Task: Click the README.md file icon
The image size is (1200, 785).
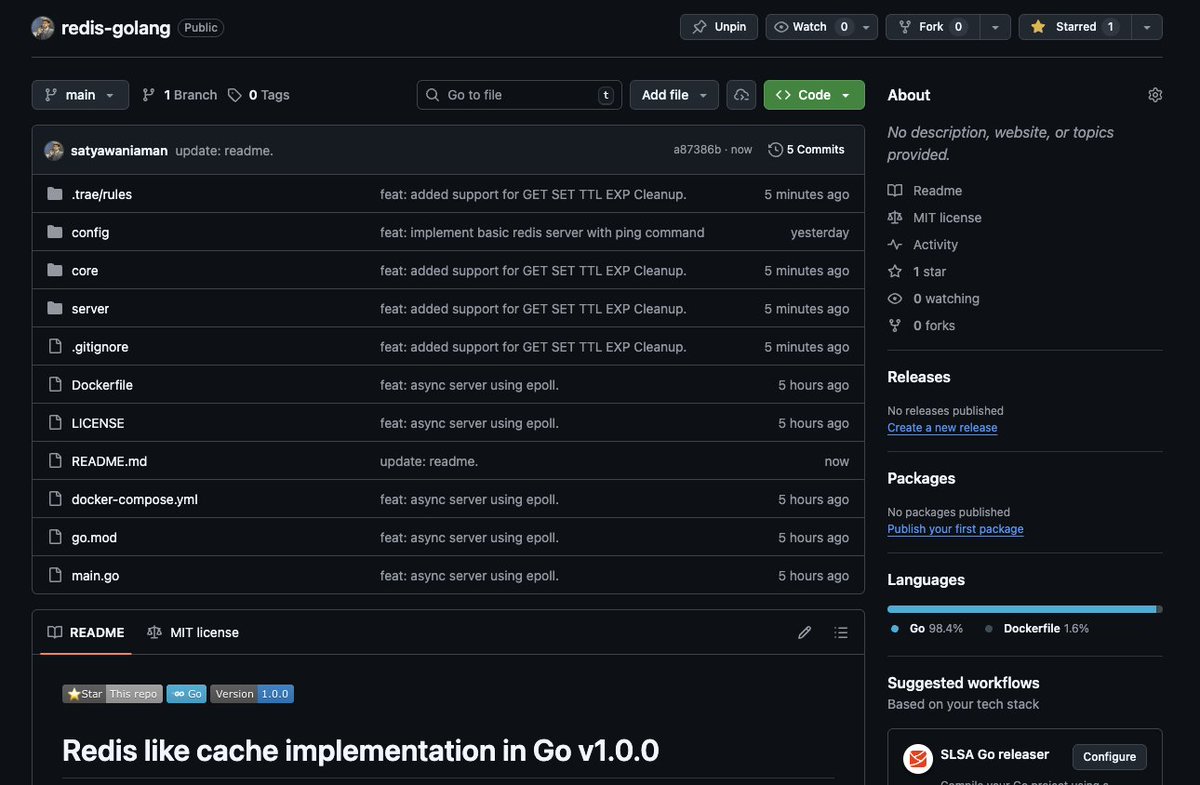Action: pyautogui.click(x=55, y=460)
